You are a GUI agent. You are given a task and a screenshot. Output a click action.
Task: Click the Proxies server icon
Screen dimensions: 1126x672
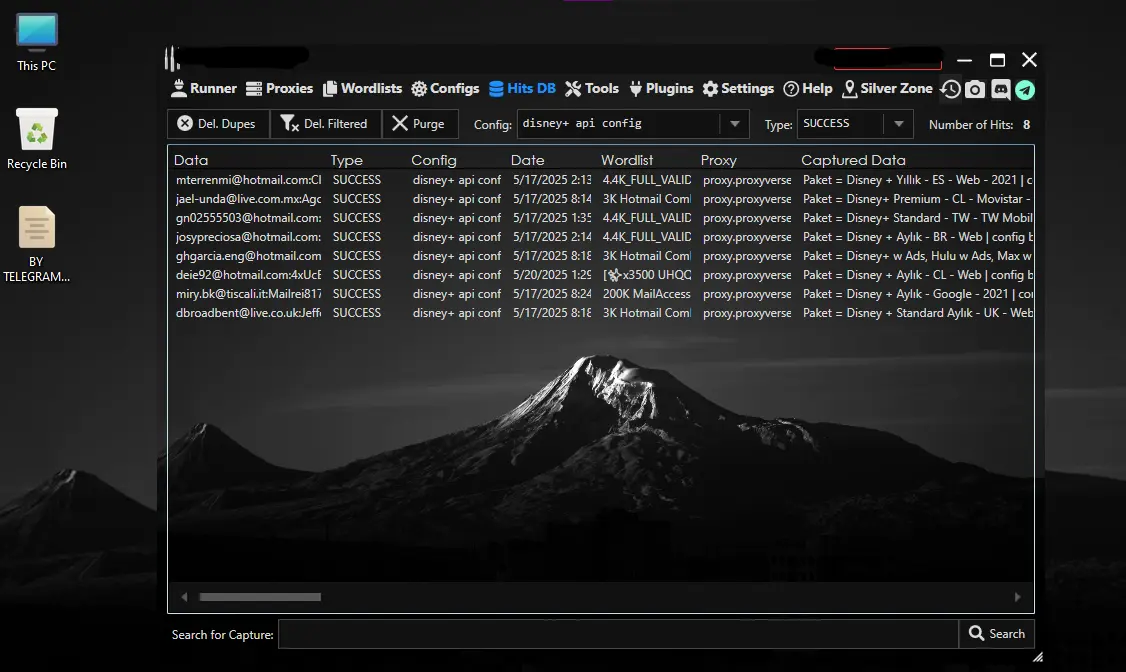click(x=253, y=89)
